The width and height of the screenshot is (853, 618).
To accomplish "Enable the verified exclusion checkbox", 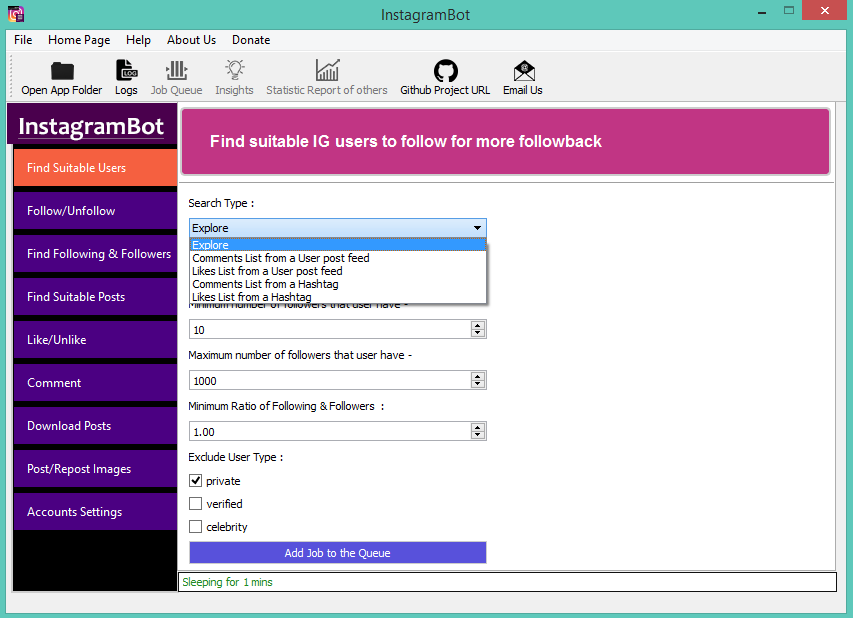I will pyautogui.click(x=196, y=504).
